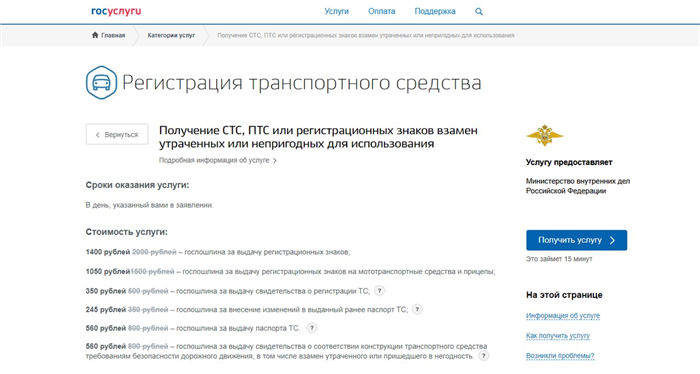Click the Сроки оказания услуги heading

138,185
